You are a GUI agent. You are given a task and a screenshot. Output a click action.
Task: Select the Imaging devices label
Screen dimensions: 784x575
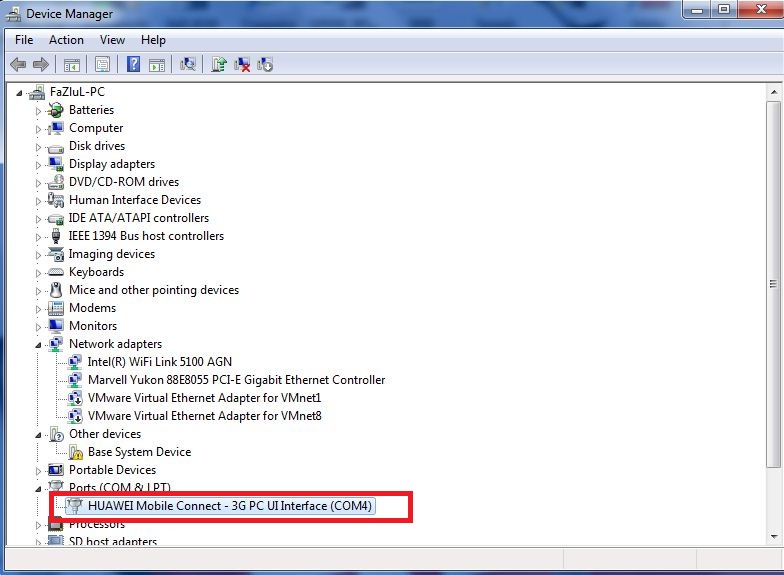tap(112, 254)
